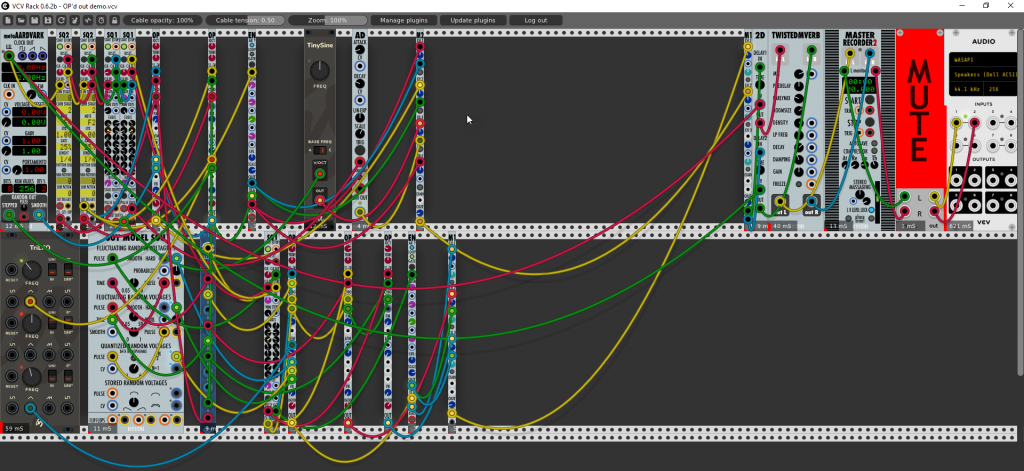Screen dimensions: 1024x471
Task: Toggle top TriLFO 180° phase switch
Action: click(68, 268)
